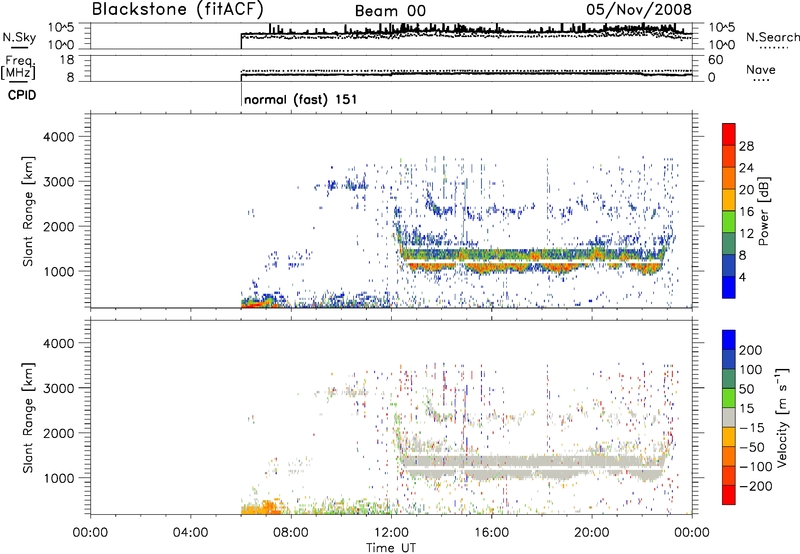Click the '4000' tick of the power panel
Image resolution: width=800 pixels, height=554 pixels.
tap(59, 137)
